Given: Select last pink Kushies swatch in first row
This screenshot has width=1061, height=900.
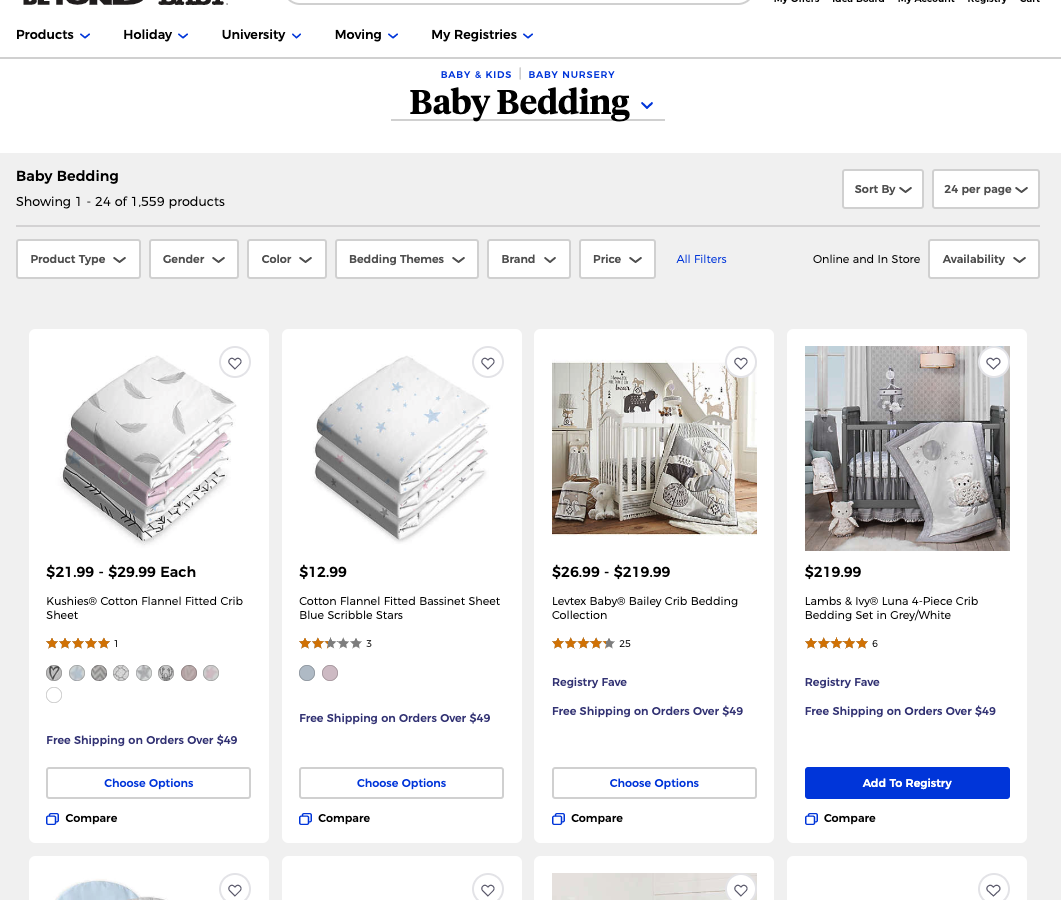Looking at the screenshot, I should [x=211, y=673].
